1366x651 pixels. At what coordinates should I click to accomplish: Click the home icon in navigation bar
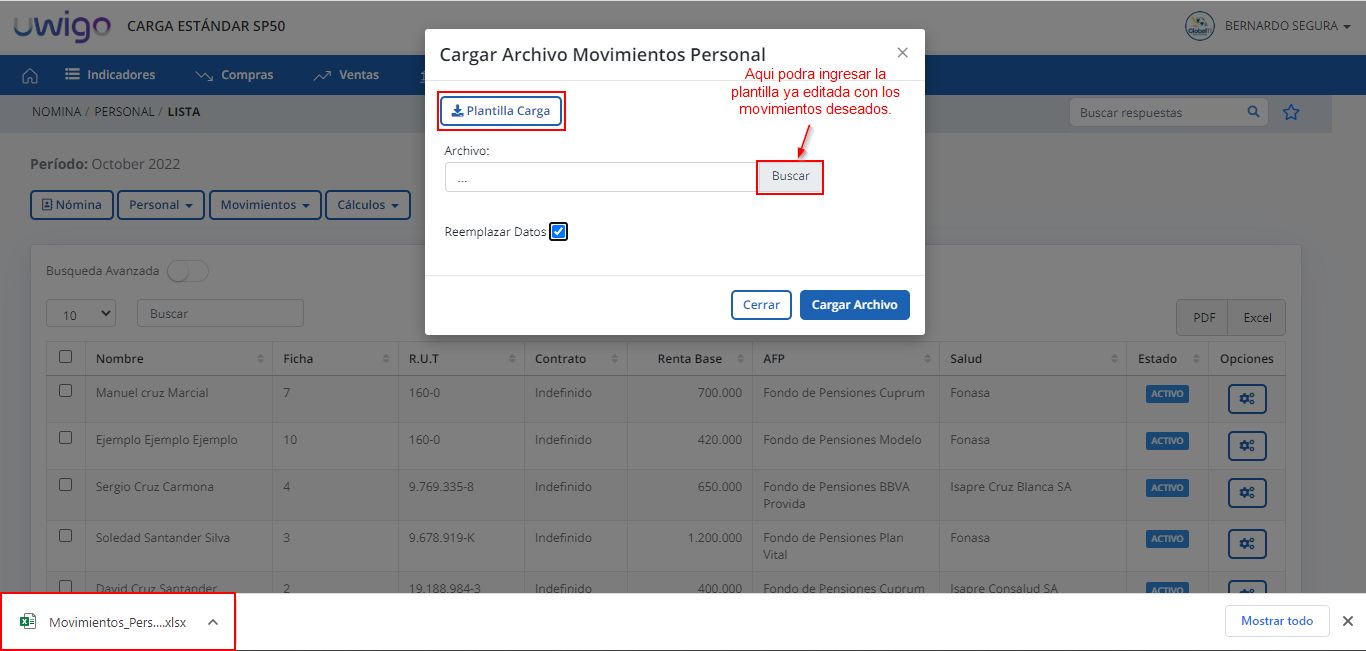pos(30,75)
